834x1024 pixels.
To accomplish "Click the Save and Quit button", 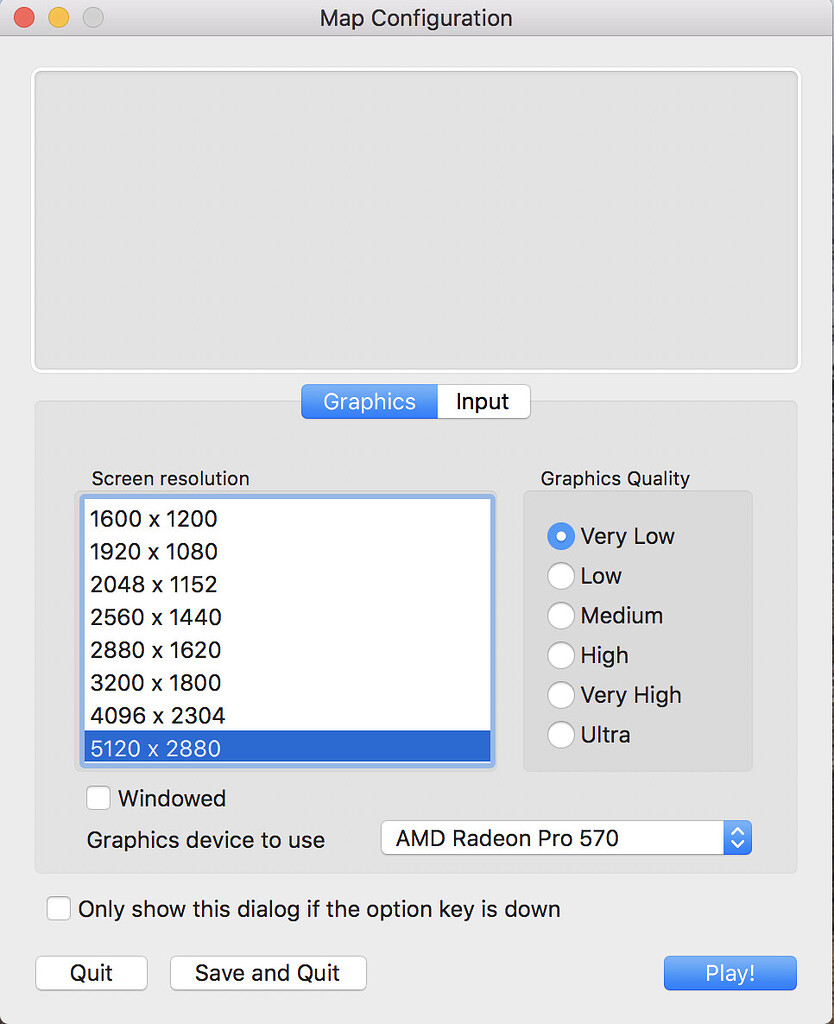I will coord(268,973).
